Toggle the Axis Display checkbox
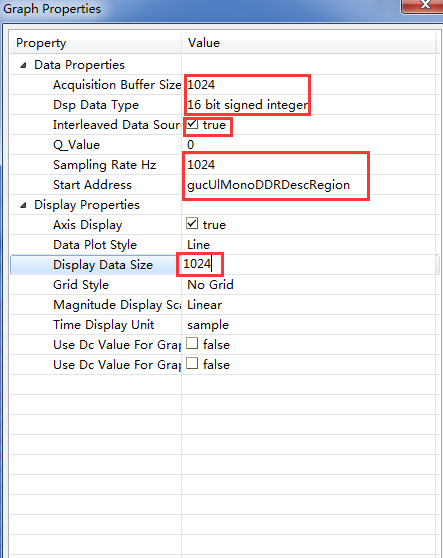This screenshot has width=443, height=558. tap(192, 224)
